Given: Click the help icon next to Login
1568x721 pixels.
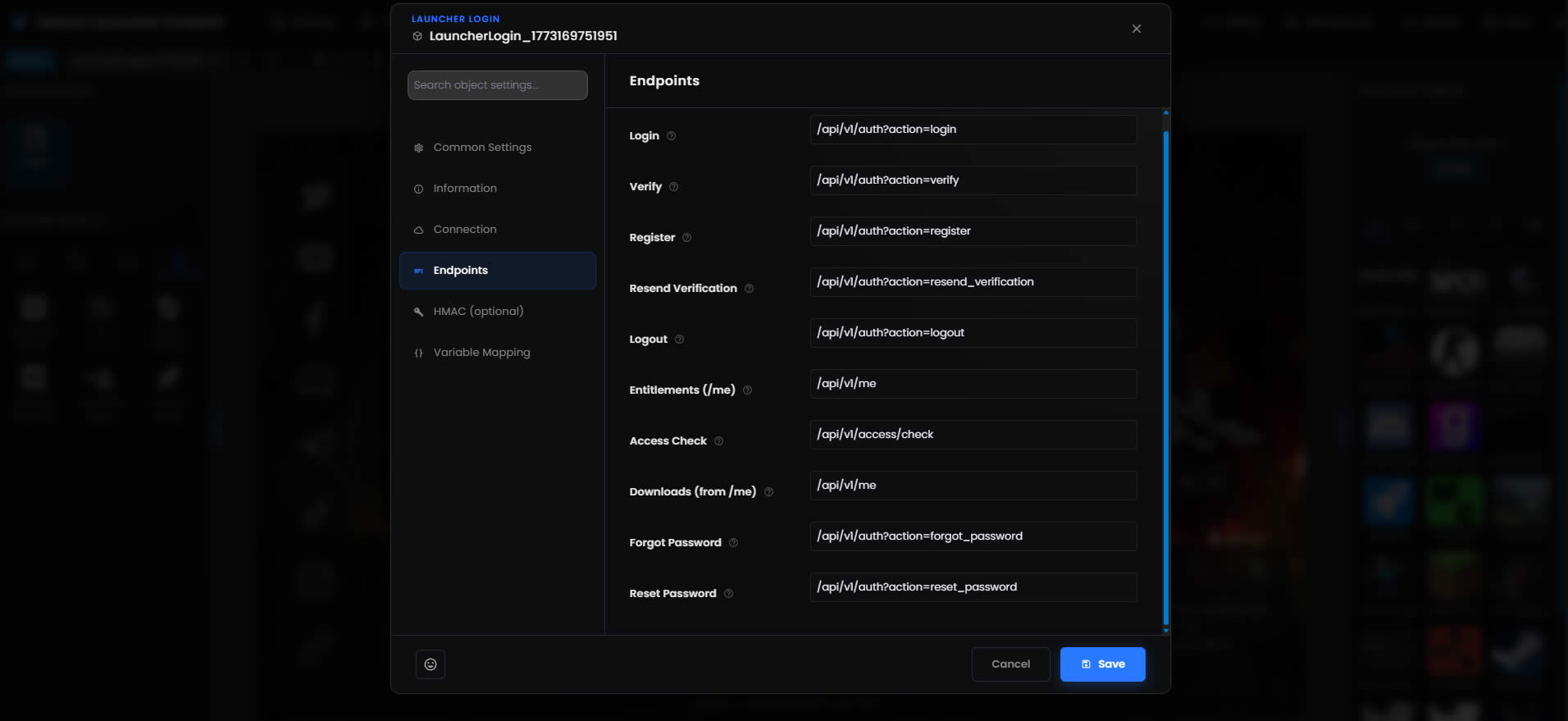Looking at the screenshot, I should pos(671,136).
